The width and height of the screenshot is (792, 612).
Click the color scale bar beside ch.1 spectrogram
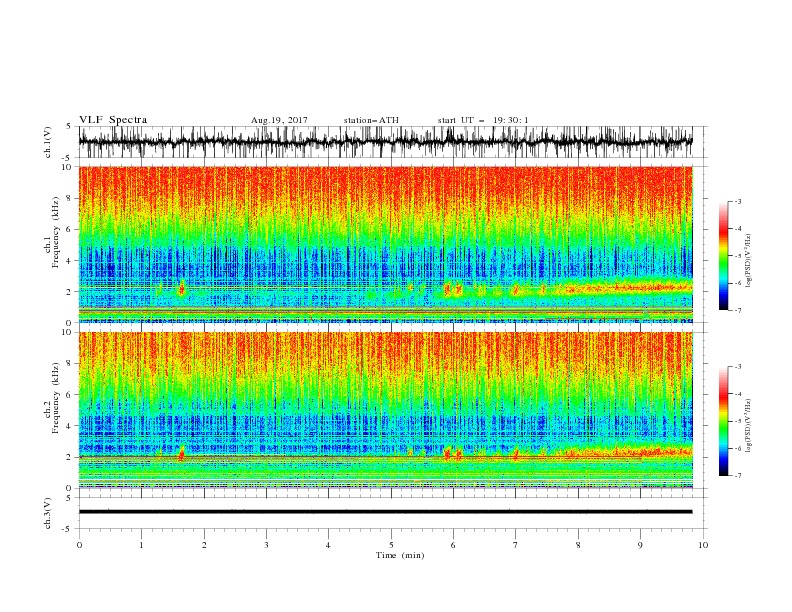point(723,256)
